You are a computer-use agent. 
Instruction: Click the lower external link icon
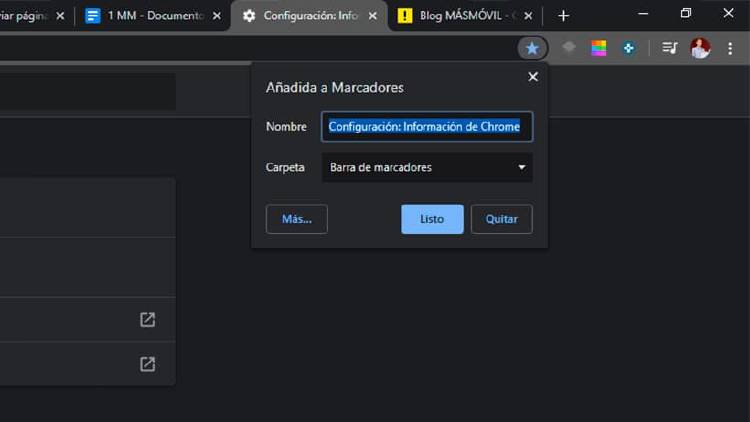(147, 364)
